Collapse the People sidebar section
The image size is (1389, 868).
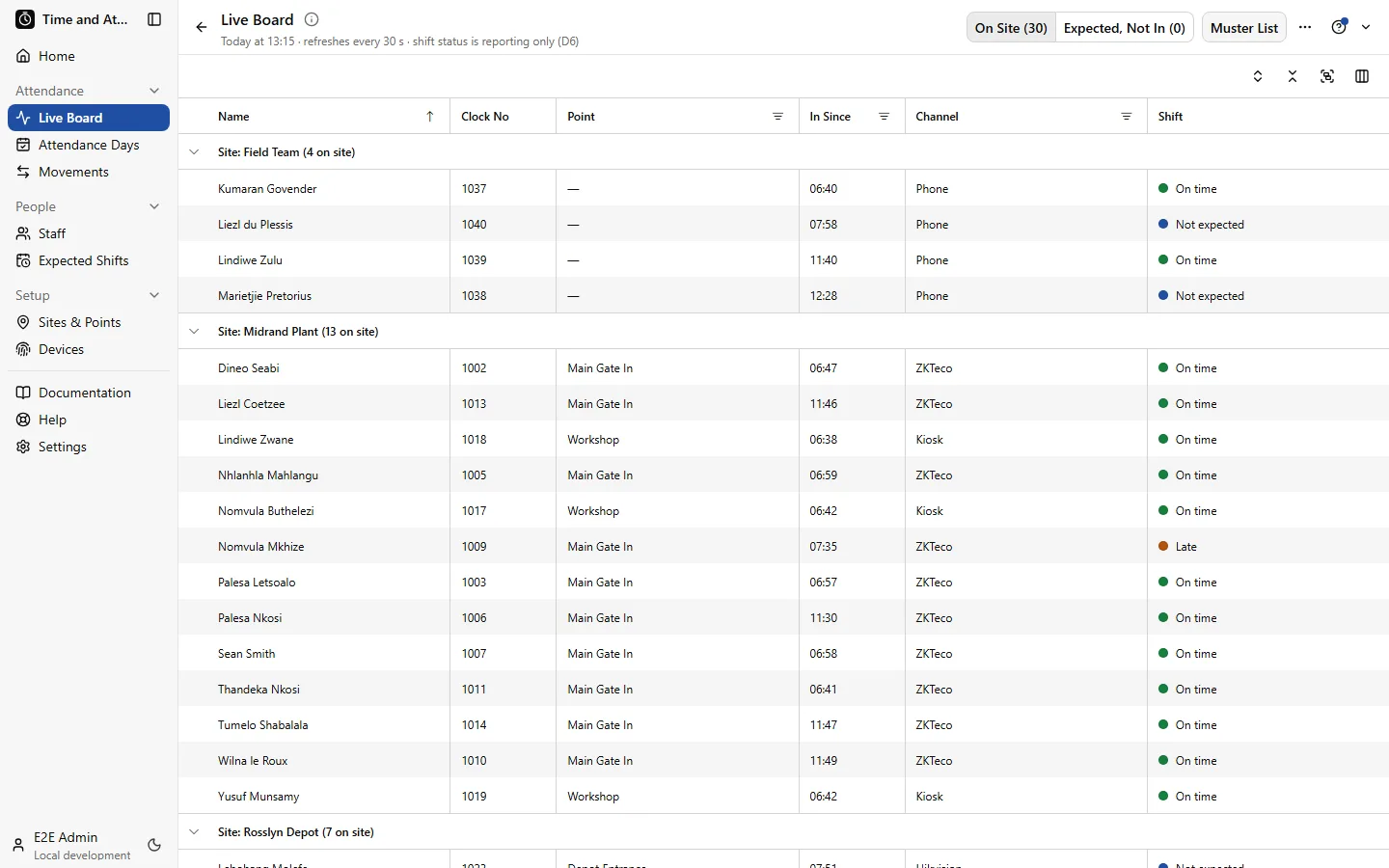pyautogui.click(x=154, y=206)
